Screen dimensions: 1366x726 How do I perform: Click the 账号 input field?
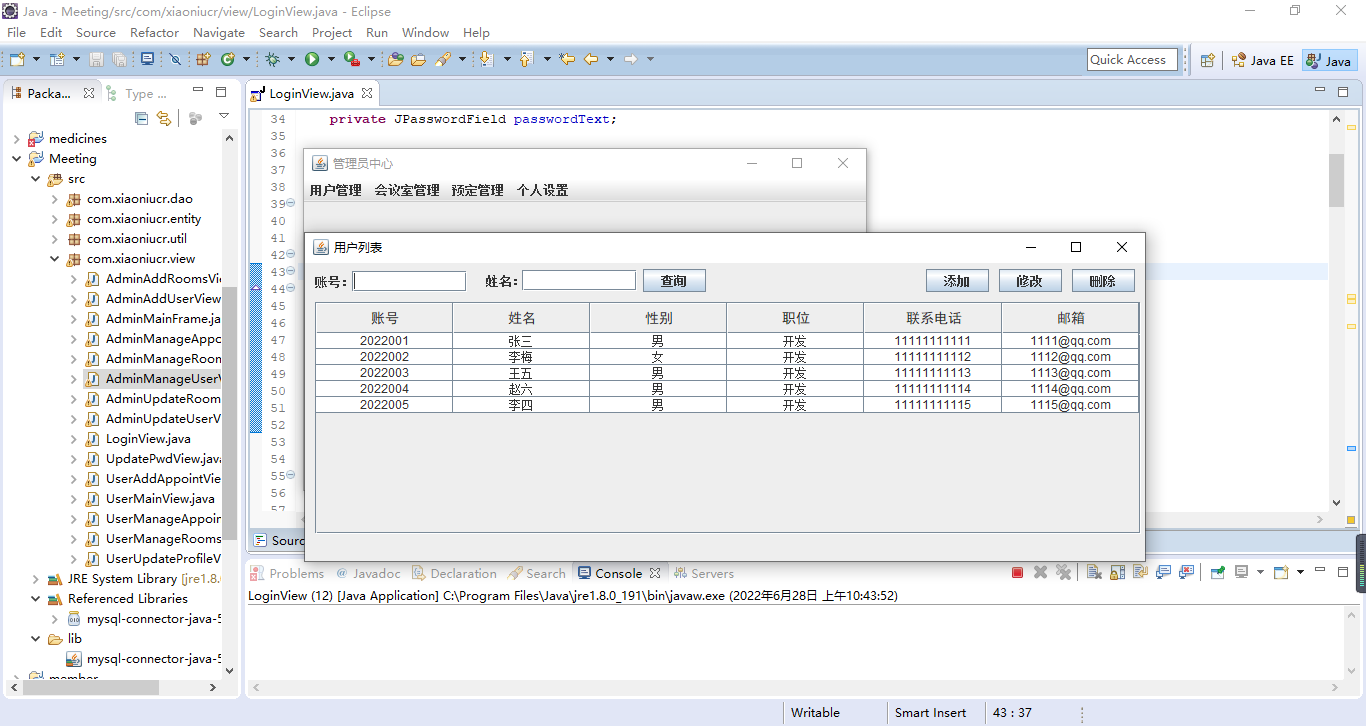pos(409,281)
